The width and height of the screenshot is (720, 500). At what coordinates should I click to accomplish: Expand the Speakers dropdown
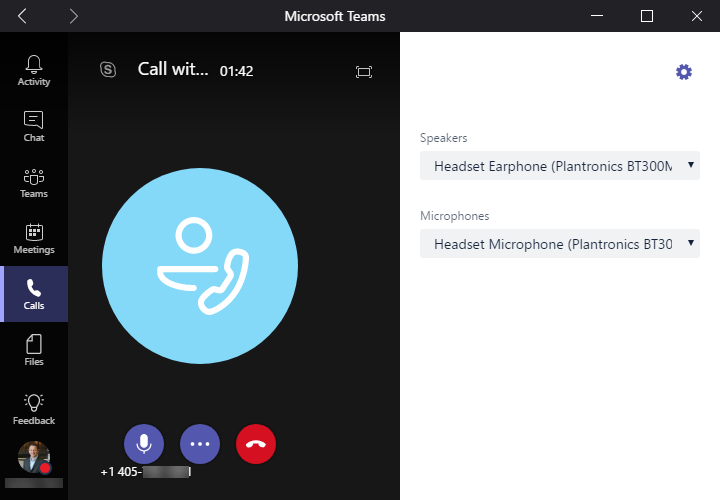(x=560, y=166)
